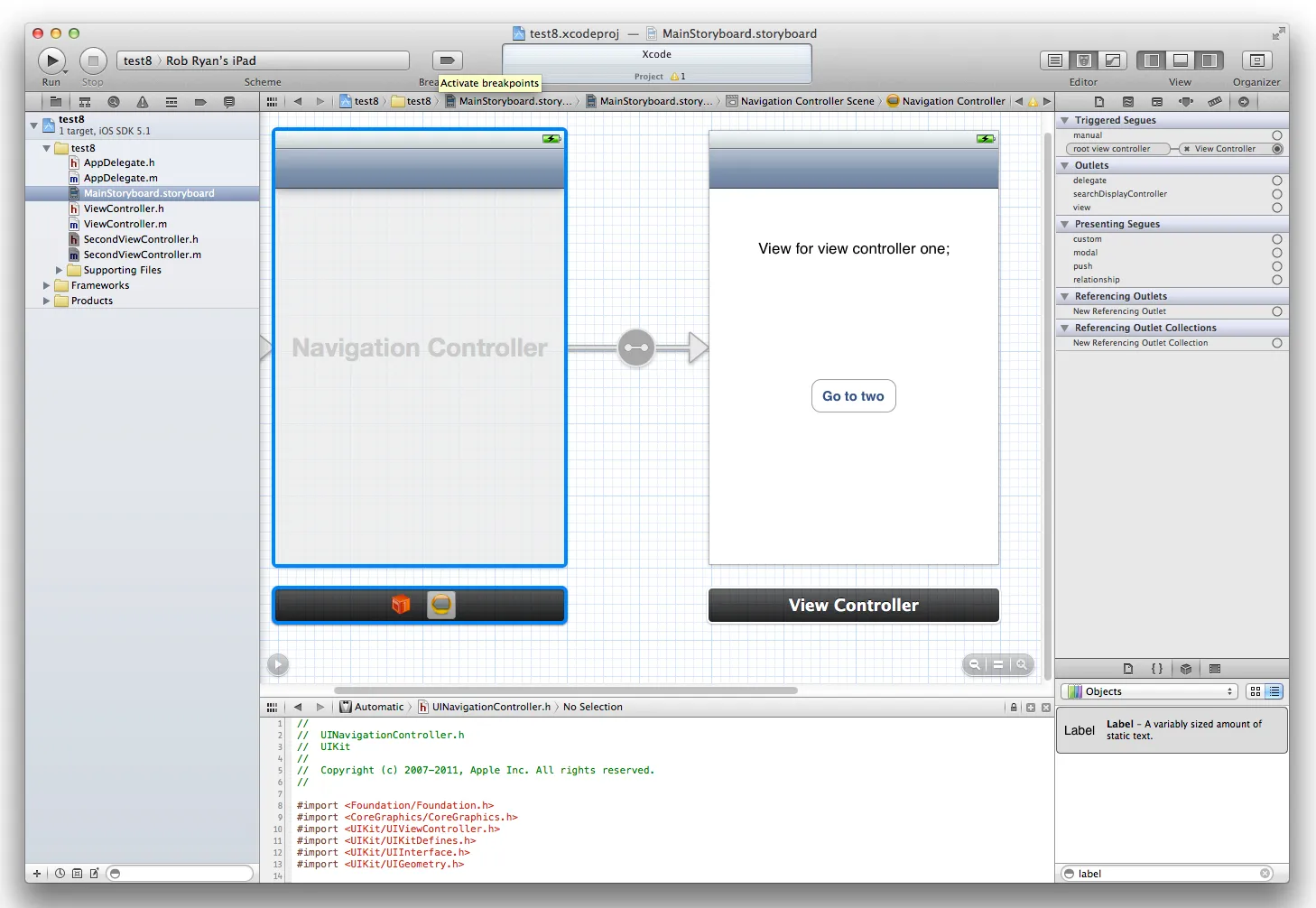Open the Symbol navigator
Image resolution: width=1316 pixels, height=908 pixels.
pyautogui.click(x=85, y=102)
